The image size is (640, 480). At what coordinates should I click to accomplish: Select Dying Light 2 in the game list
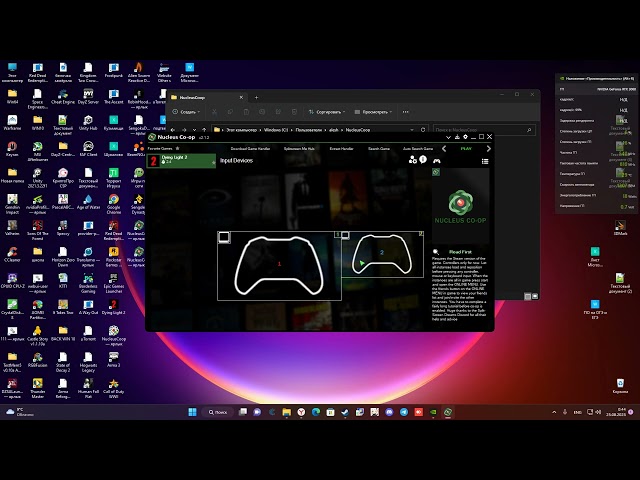tap(181, 160)
